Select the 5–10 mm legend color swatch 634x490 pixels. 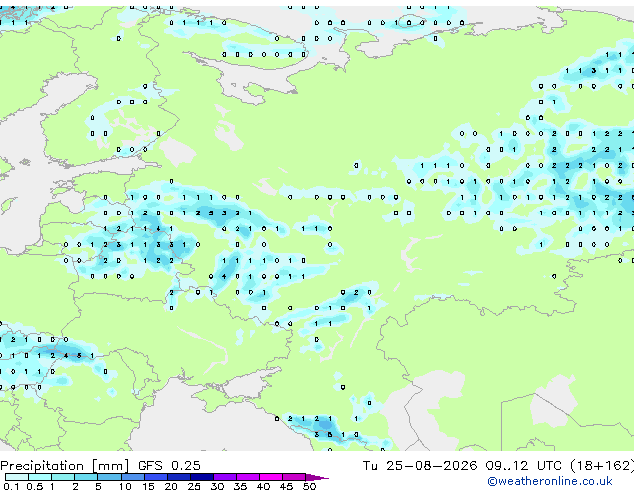click(x=109, y=477)
